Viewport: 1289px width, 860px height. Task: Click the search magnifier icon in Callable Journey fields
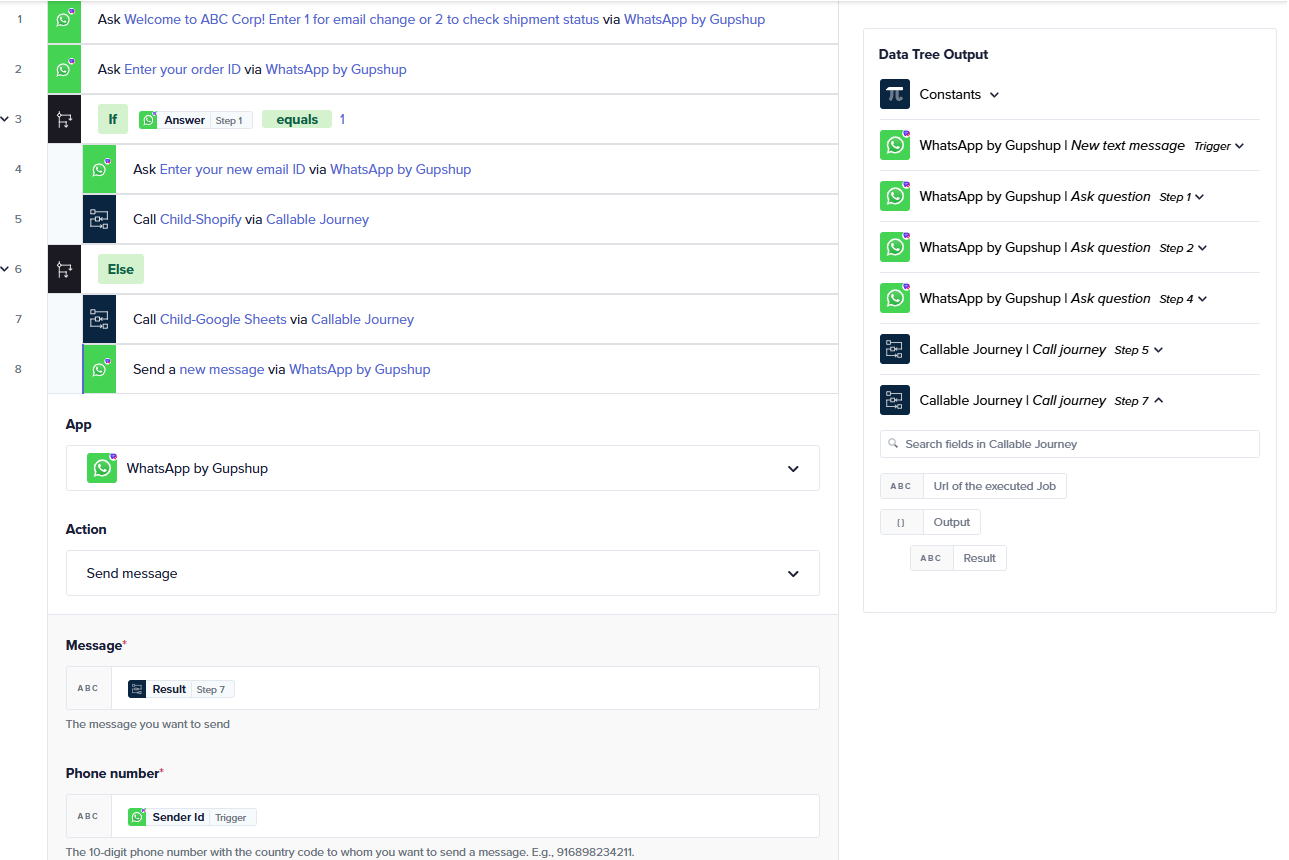pos(894,443)
